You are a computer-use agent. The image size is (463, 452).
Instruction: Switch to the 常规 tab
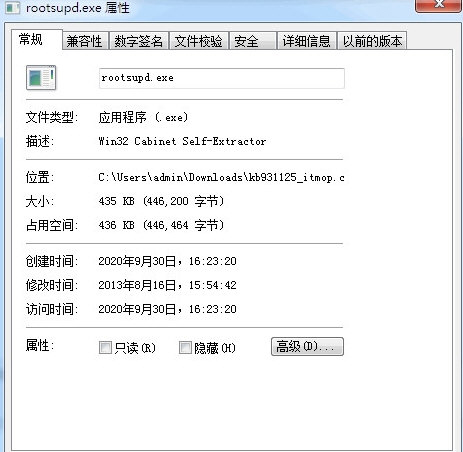[37, 40]
